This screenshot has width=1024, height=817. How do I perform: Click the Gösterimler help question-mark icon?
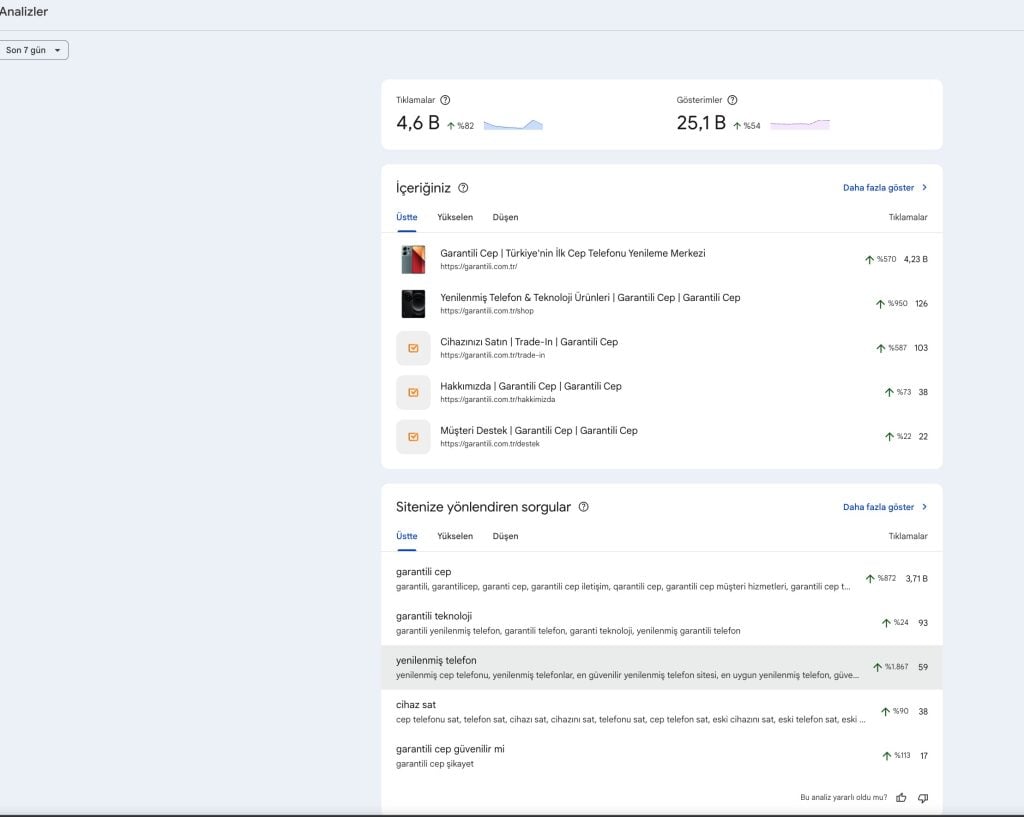[732, 100]
